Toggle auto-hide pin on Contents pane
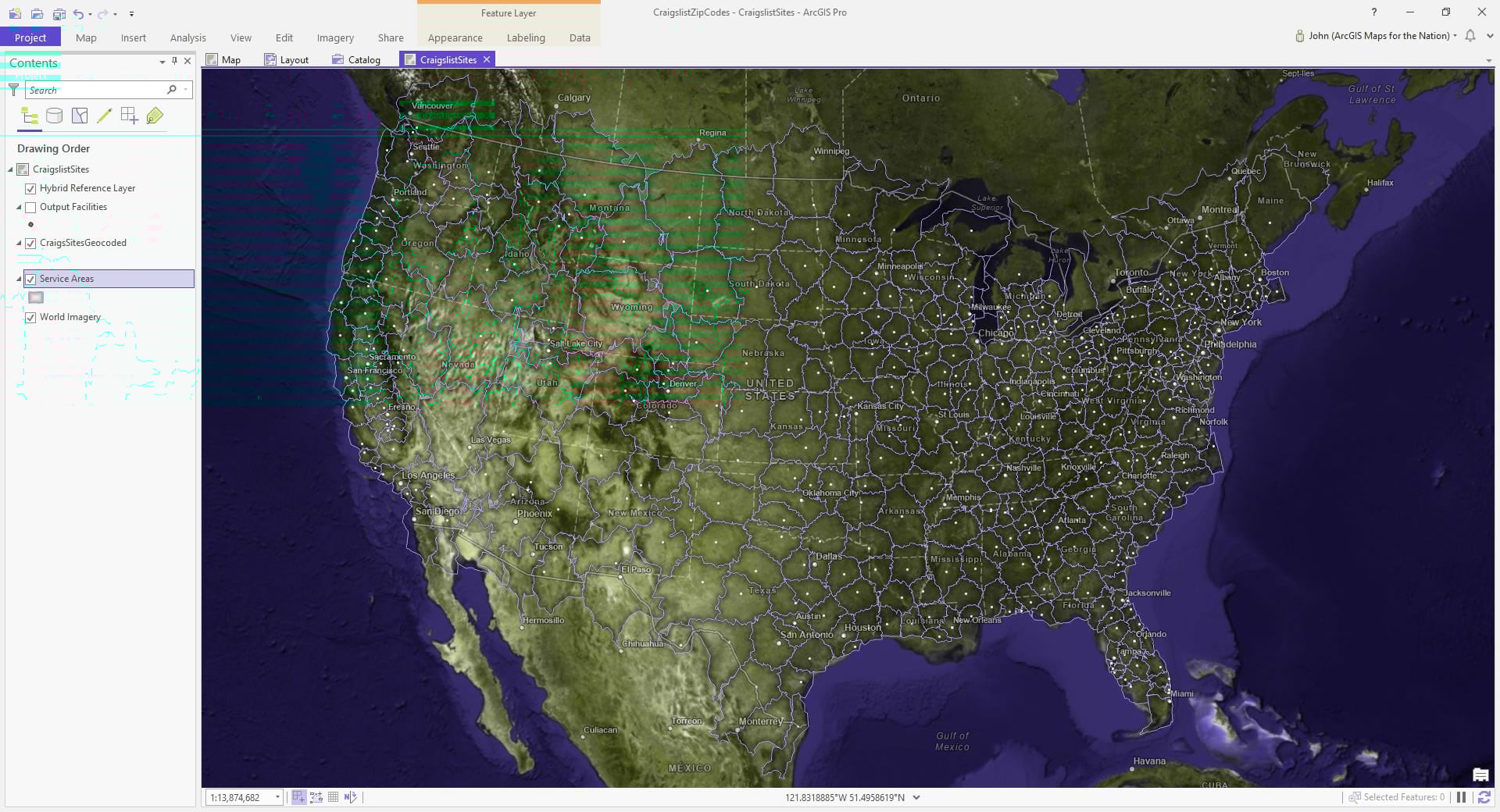1500x812 pixels. click(x=174, y=61)
